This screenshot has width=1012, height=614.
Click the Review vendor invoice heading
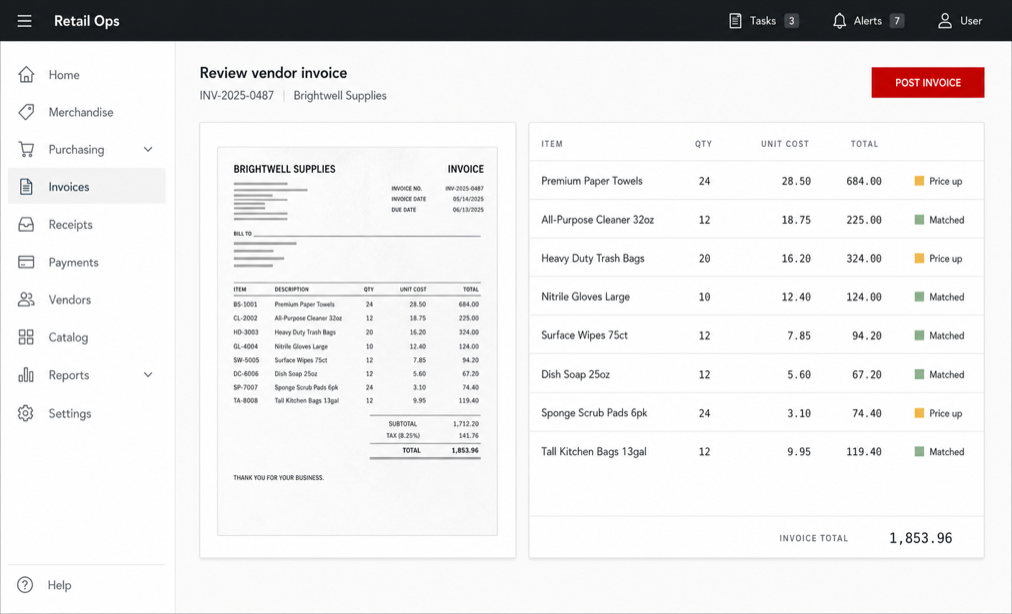[x=273, y=73]
